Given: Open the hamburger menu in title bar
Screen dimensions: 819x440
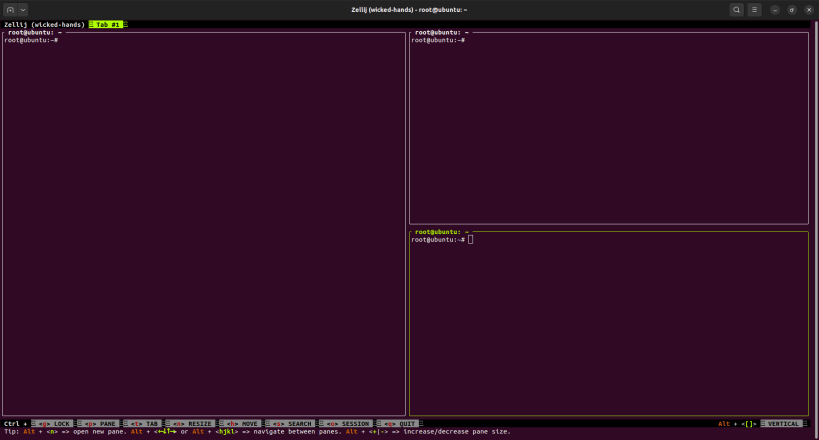Looking at the screenshot, I should (x=754, y=10).
